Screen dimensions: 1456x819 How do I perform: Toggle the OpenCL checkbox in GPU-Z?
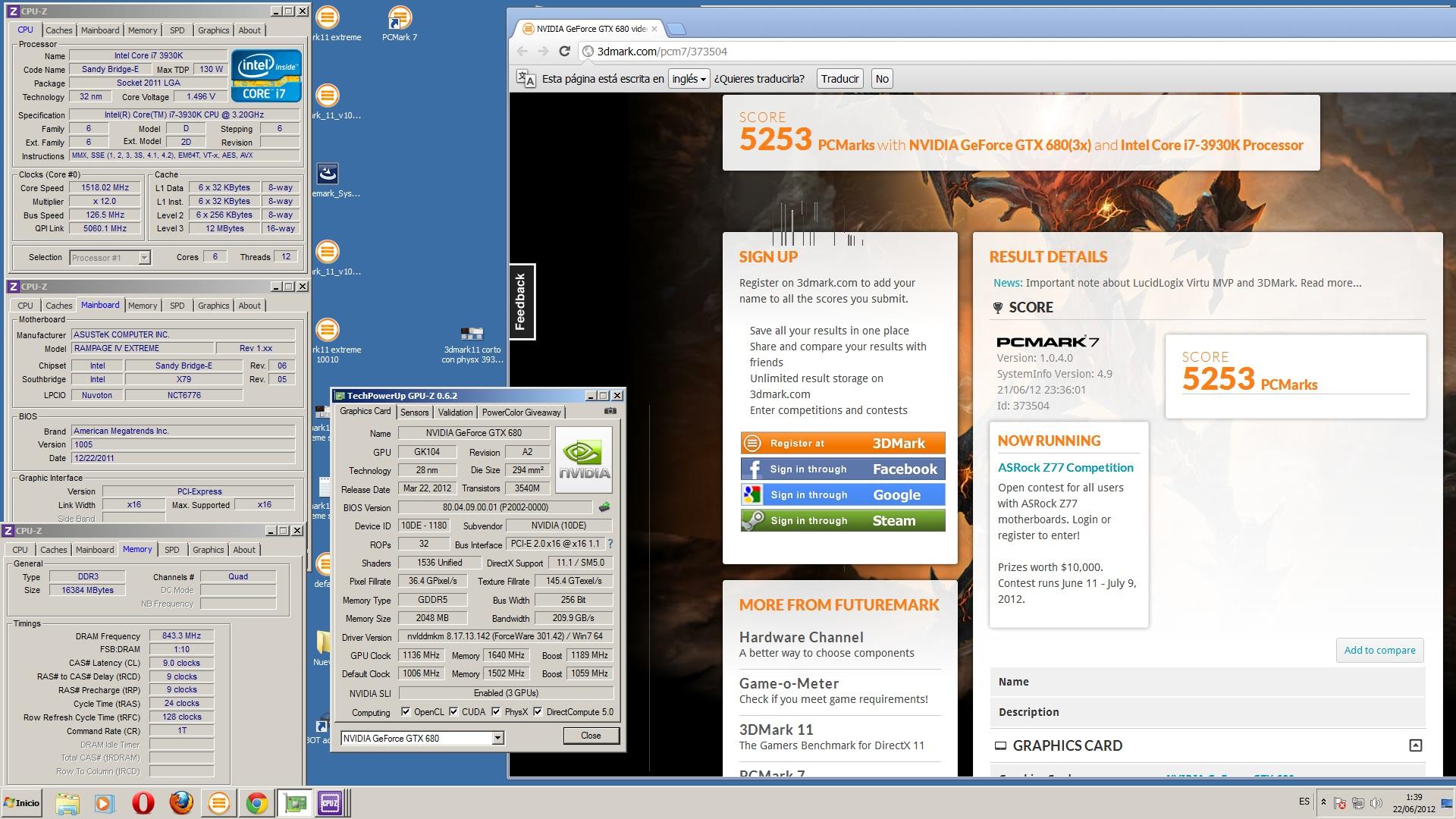click(x=406, y=711)
